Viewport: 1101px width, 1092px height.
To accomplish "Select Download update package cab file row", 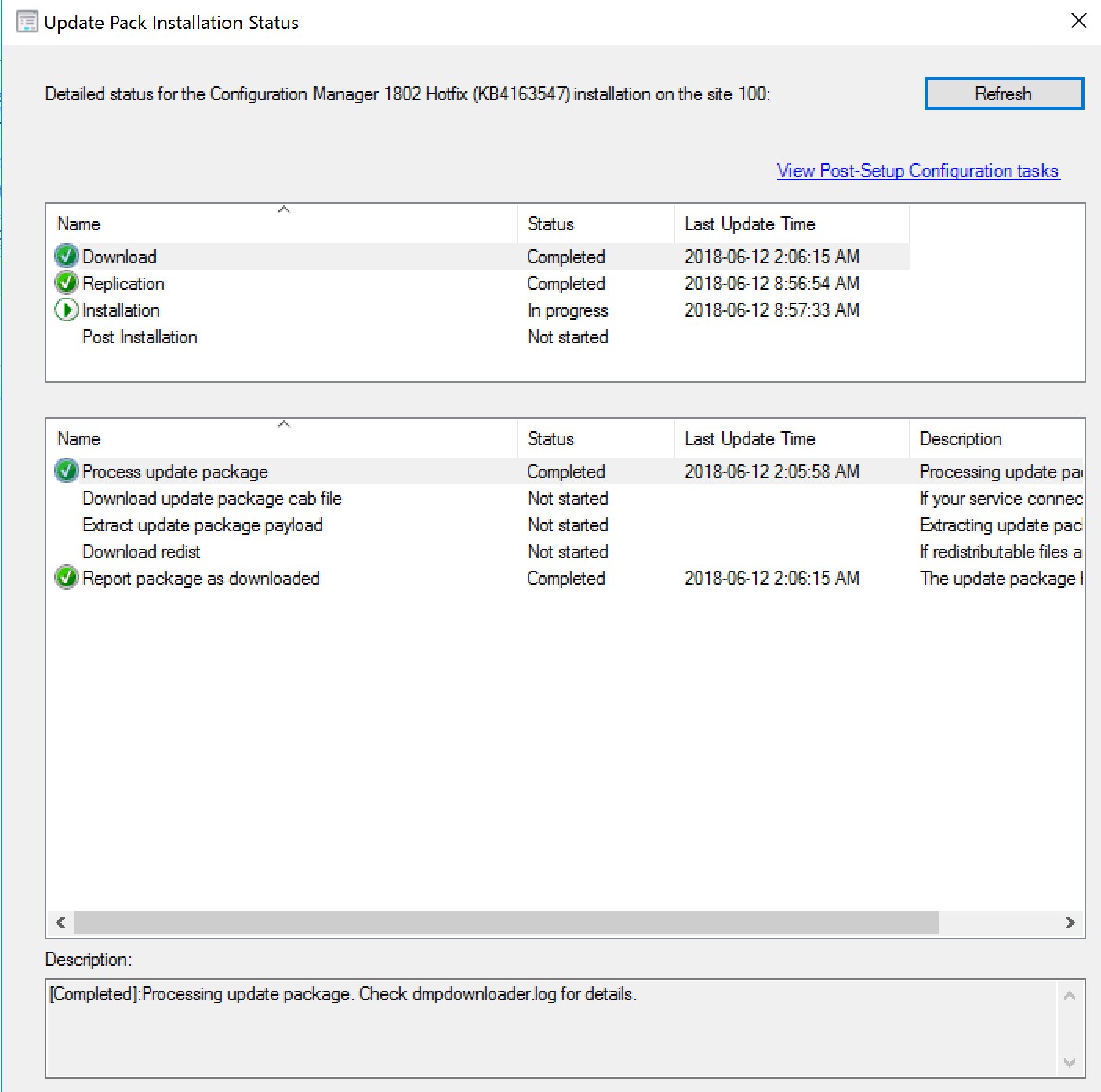I will coord(565,498).
